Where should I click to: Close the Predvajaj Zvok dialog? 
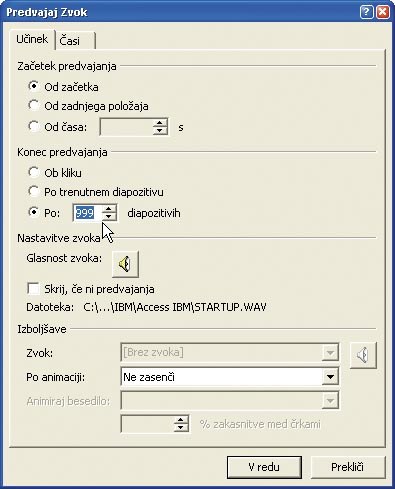click(x=383, y=12)
